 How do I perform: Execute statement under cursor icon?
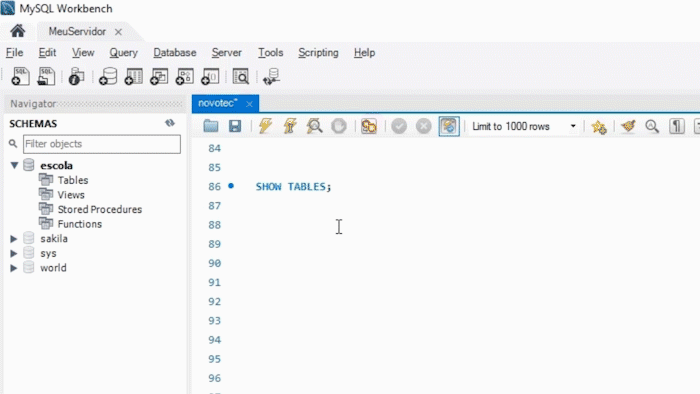(290, 126)
